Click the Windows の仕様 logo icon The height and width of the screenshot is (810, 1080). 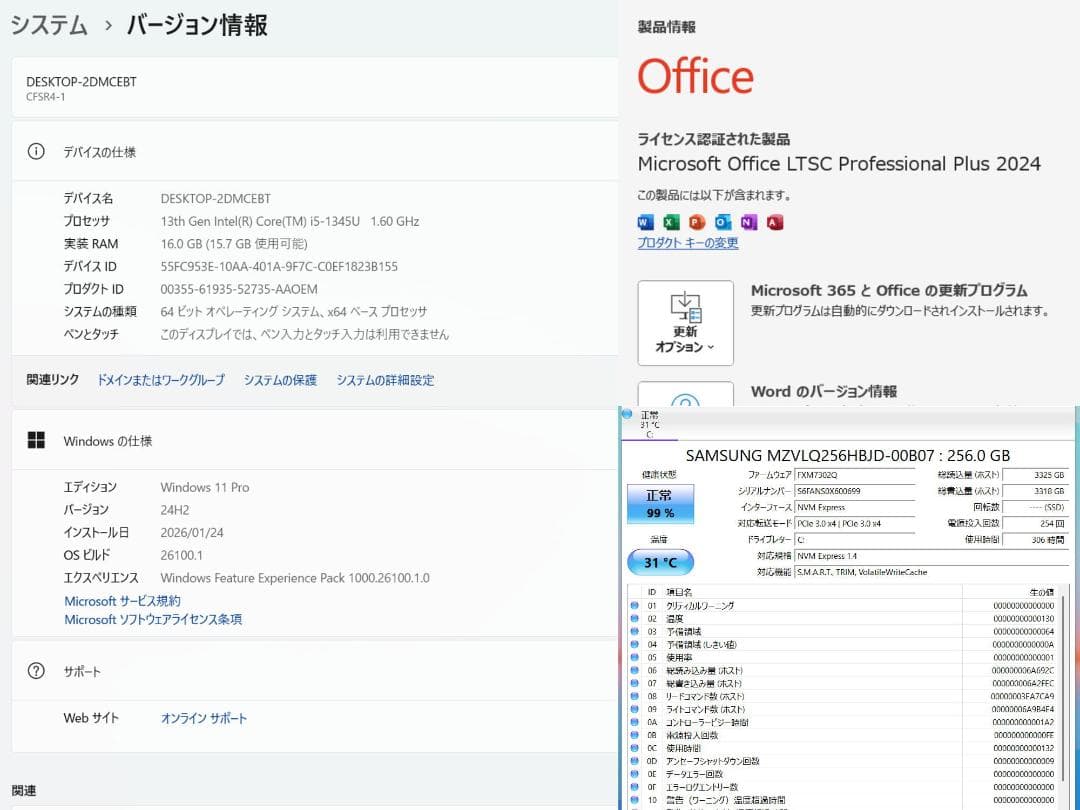(37, 440)
